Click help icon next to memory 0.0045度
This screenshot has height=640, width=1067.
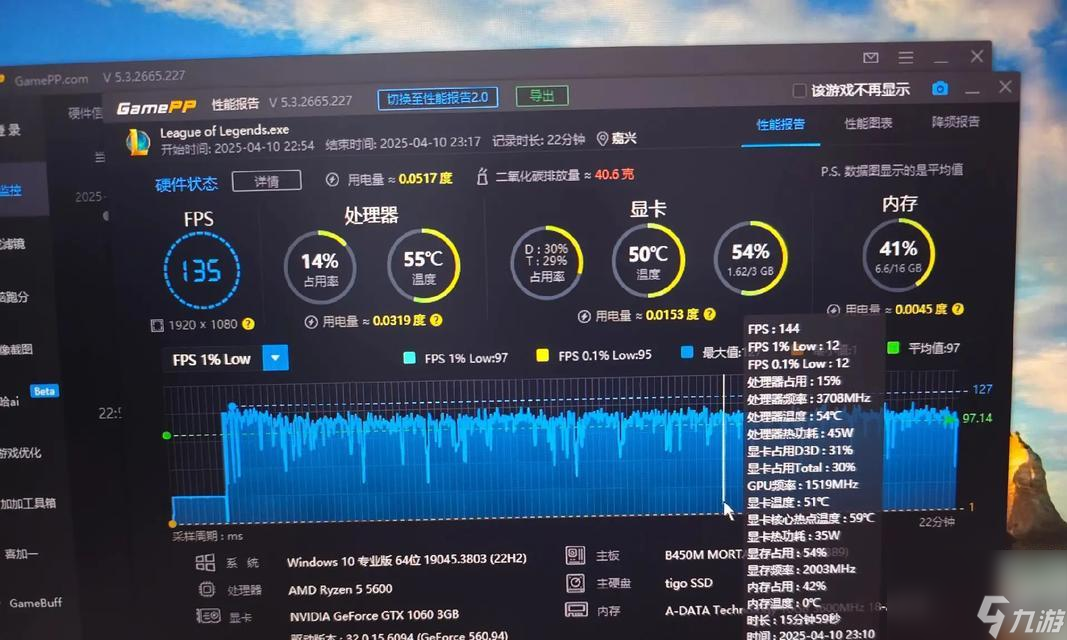point(957,309)
